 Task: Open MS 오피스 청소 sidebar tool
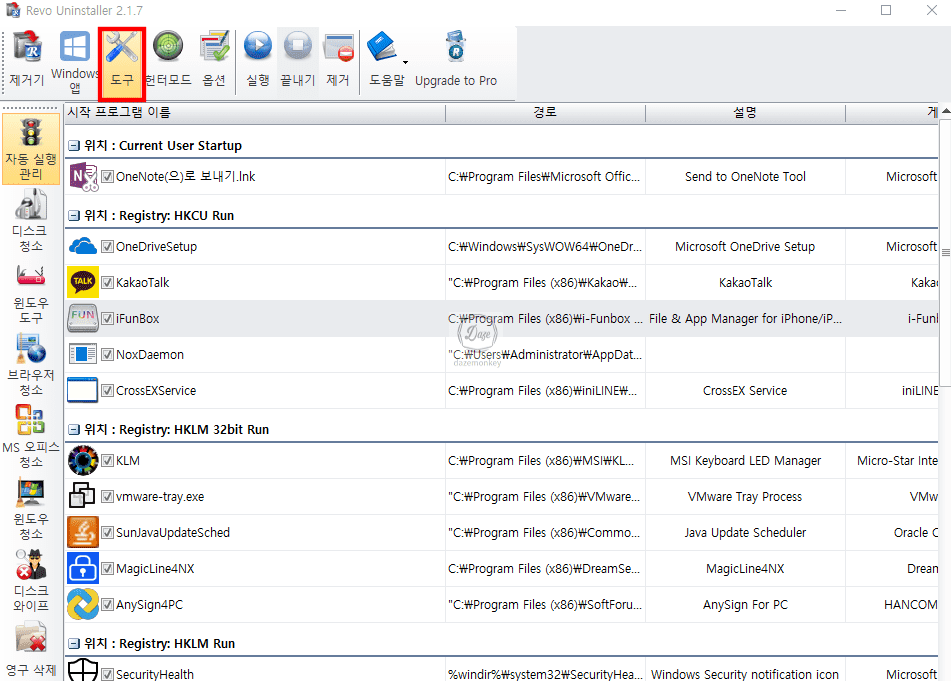point(31,436)
